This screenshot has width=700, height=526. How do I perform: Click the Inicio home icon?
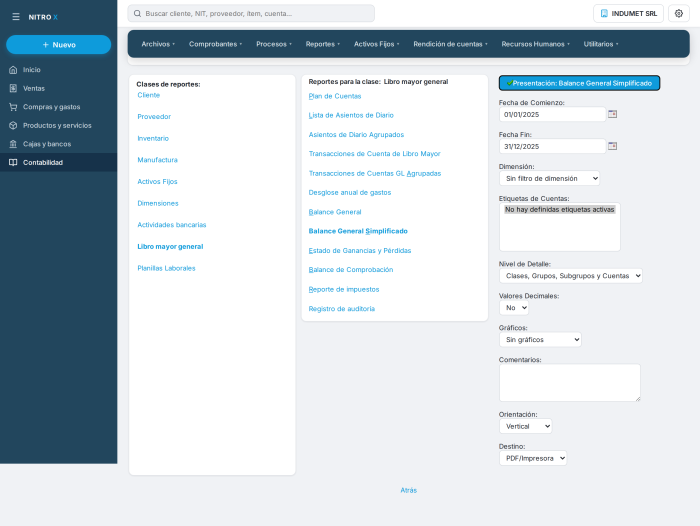point(13,70)
